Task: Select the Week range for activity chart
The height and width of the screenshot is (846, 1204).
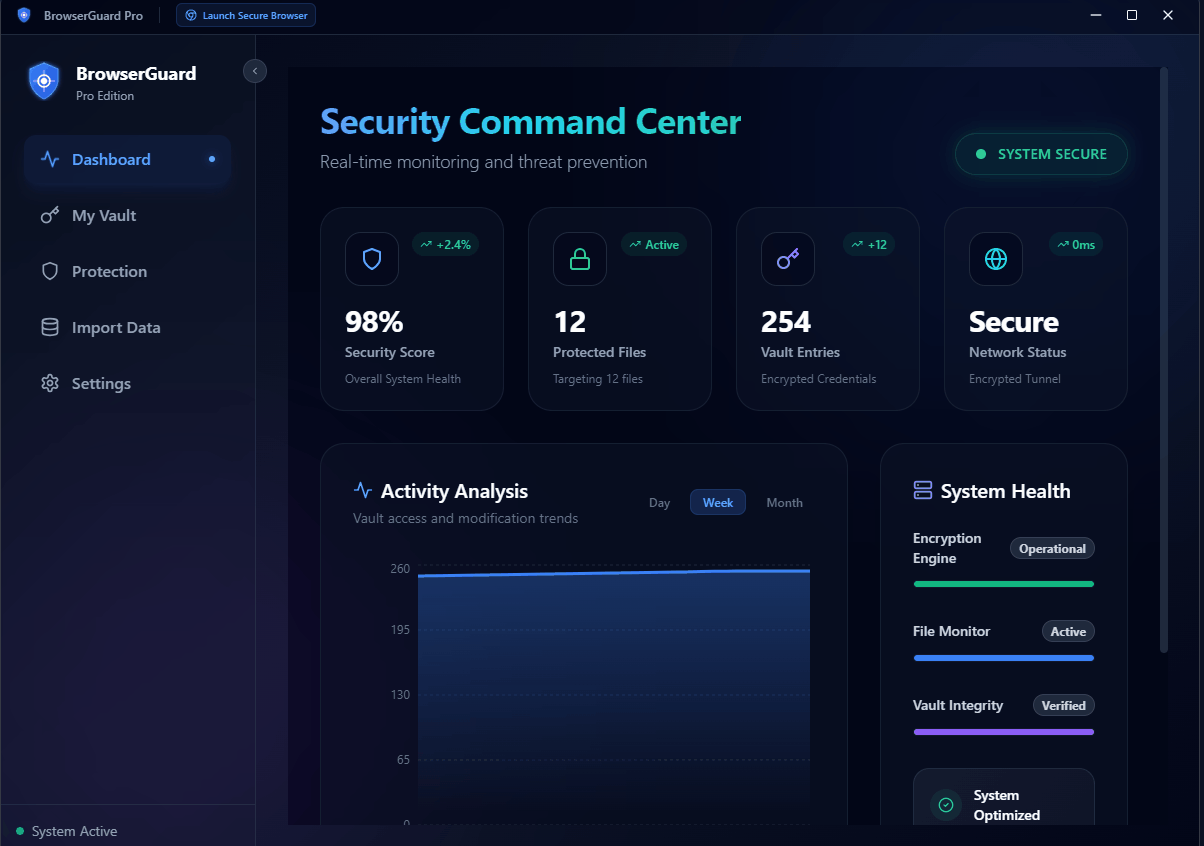Action: coord(718,503)
